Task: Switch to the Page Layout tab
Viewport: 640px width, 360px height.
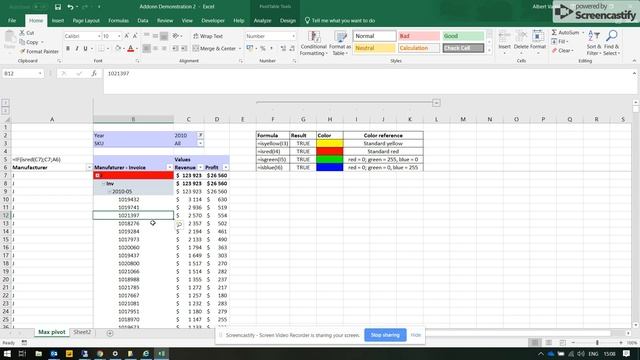Action: coord(86,20)
